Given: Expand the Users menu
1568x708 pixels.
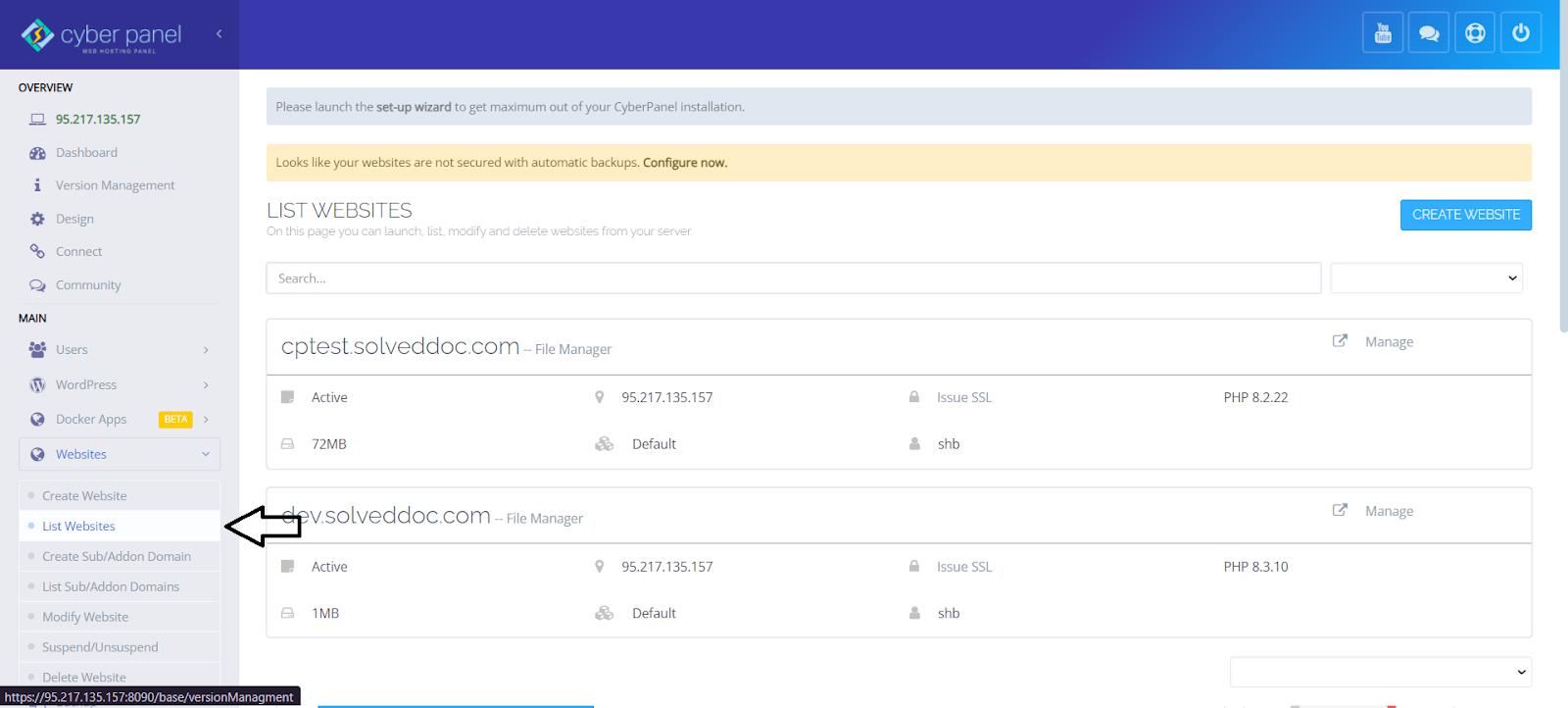Looking at the screenshot, I should [x=206, y=350].
